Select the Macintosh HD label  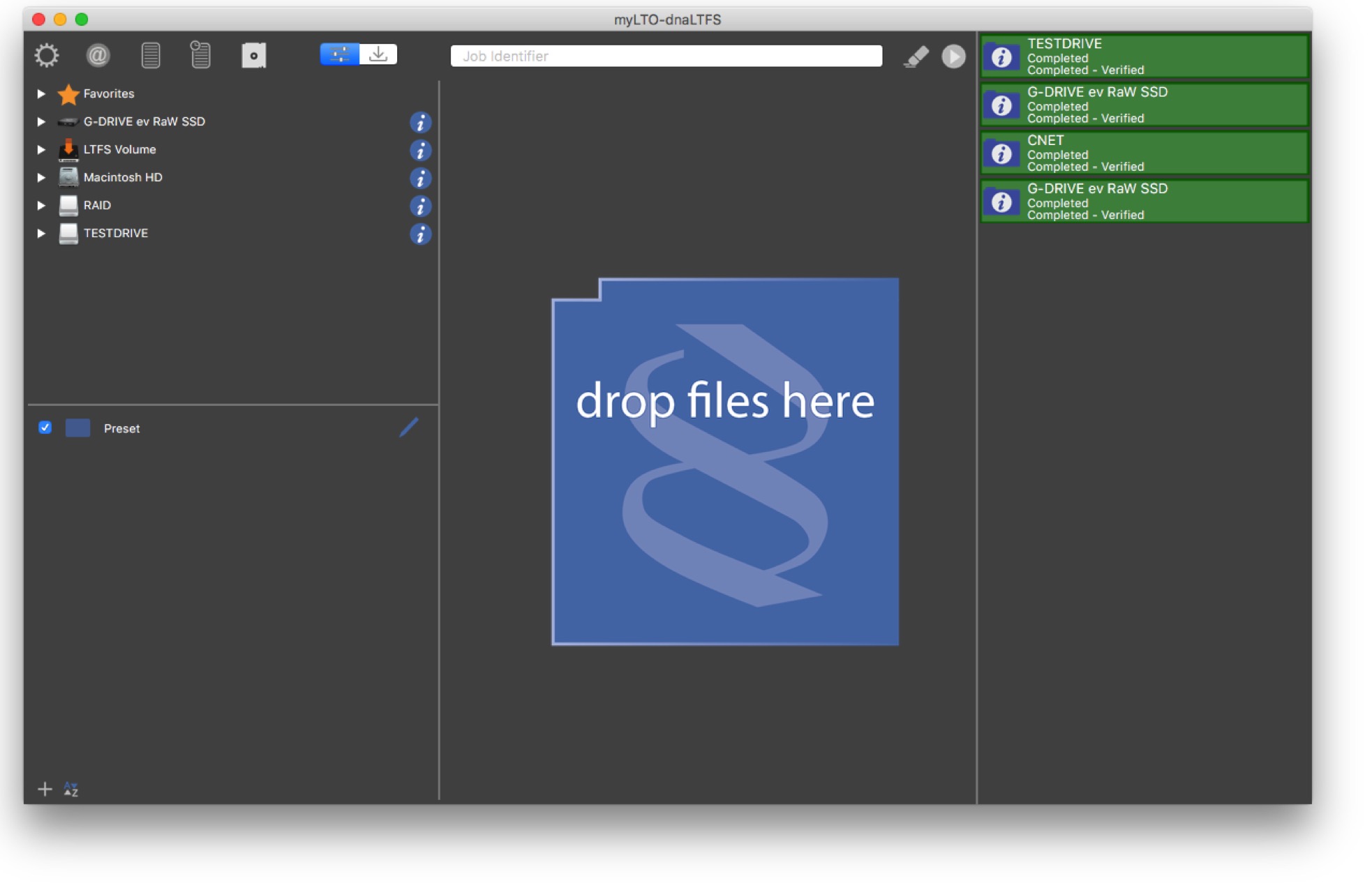tap(123, 177)
